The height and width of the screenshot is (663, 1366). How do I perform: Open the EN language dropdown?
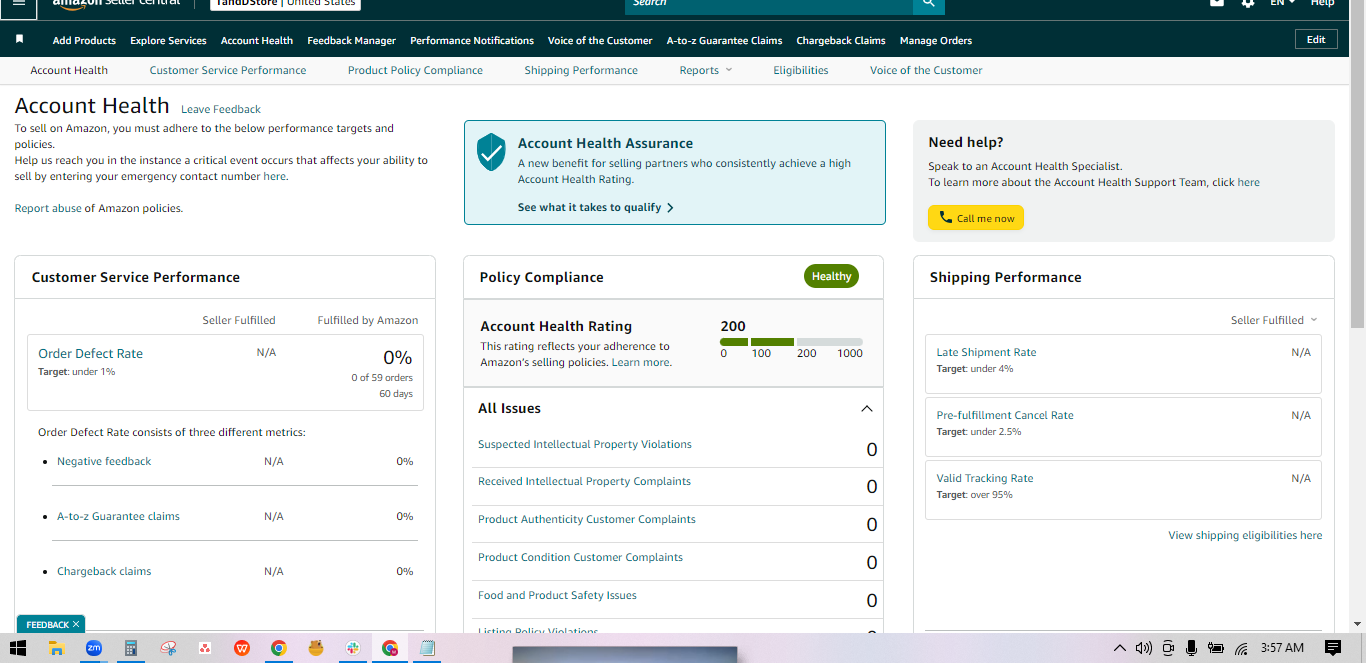click(1282, 3)
